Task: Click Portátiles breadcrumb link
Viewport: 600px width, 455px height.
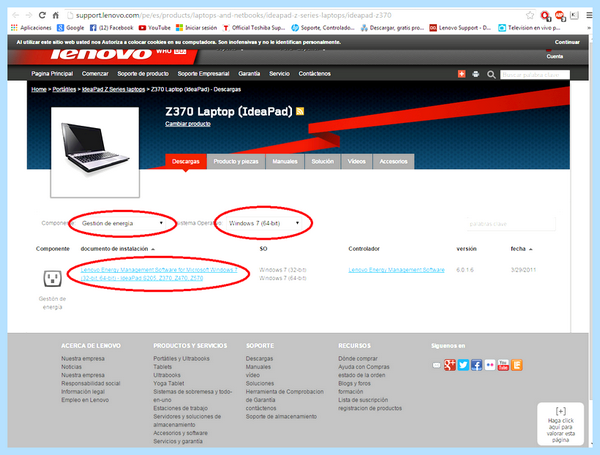Action: point(64,89)
